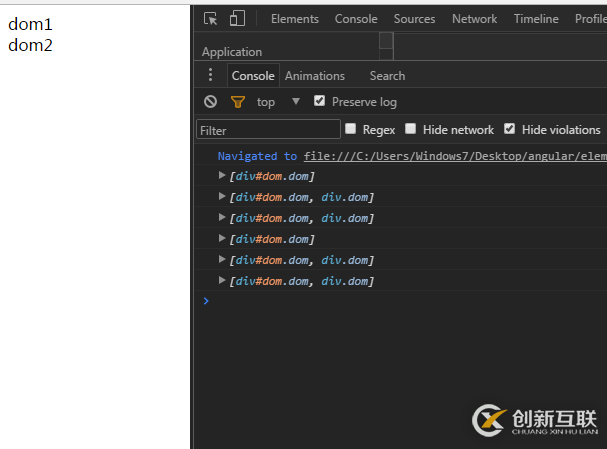Screen dimensions: 607x449
Task: Open the Network panel tab
Action: click(474, 19)
